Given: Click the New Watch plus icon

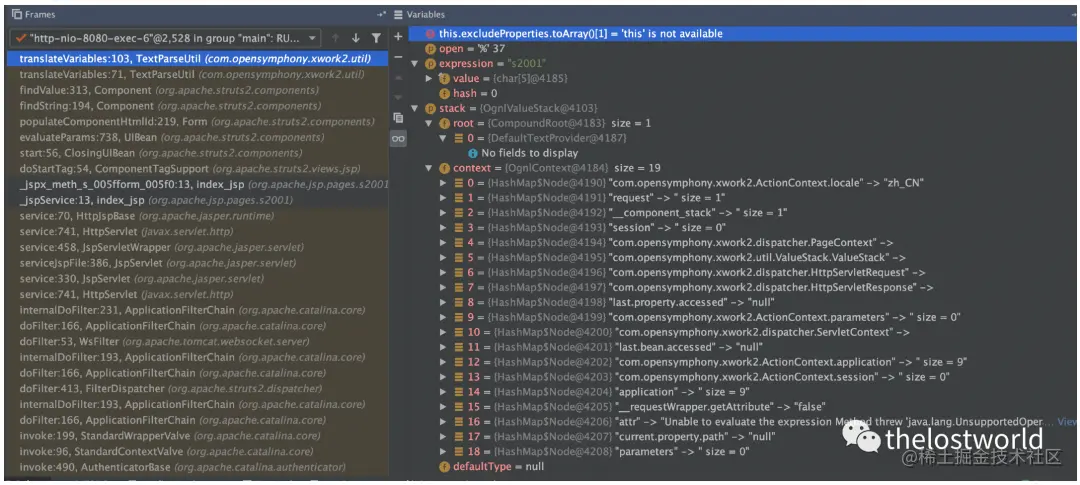Looking at the screenshot, I should pyautogui.click(x=398, y=37).
